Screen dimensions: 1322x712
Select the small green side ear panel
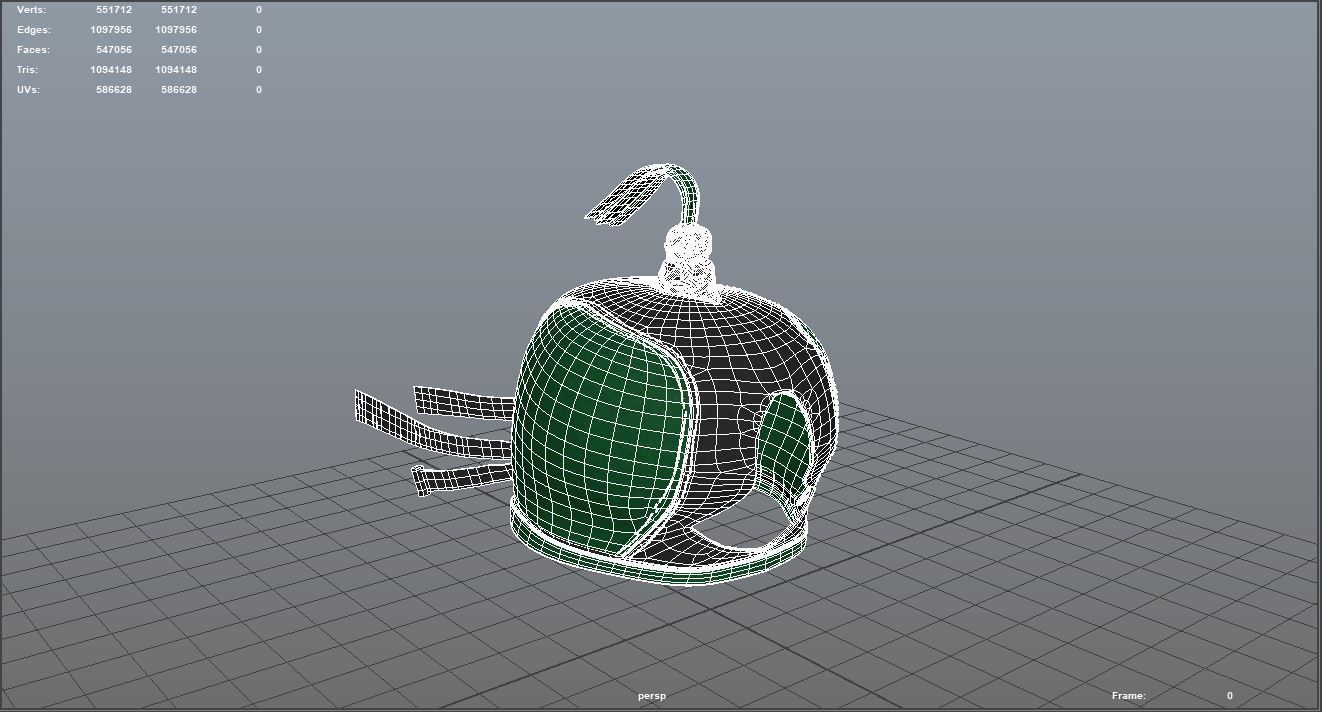point(787,442)
